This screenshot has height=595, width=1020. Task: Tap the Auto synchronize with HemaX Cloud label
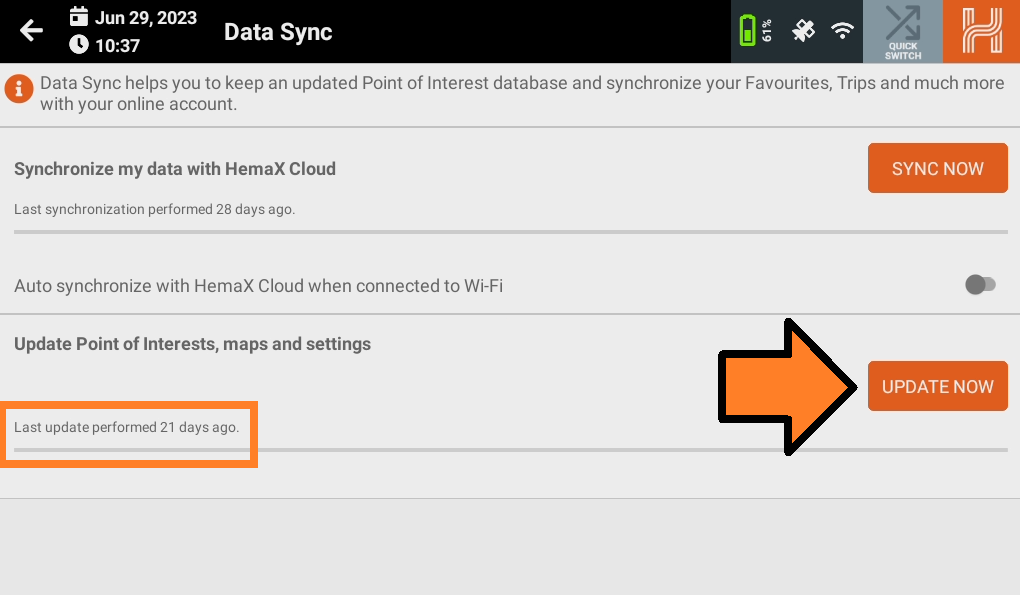(x=258, y=286)
